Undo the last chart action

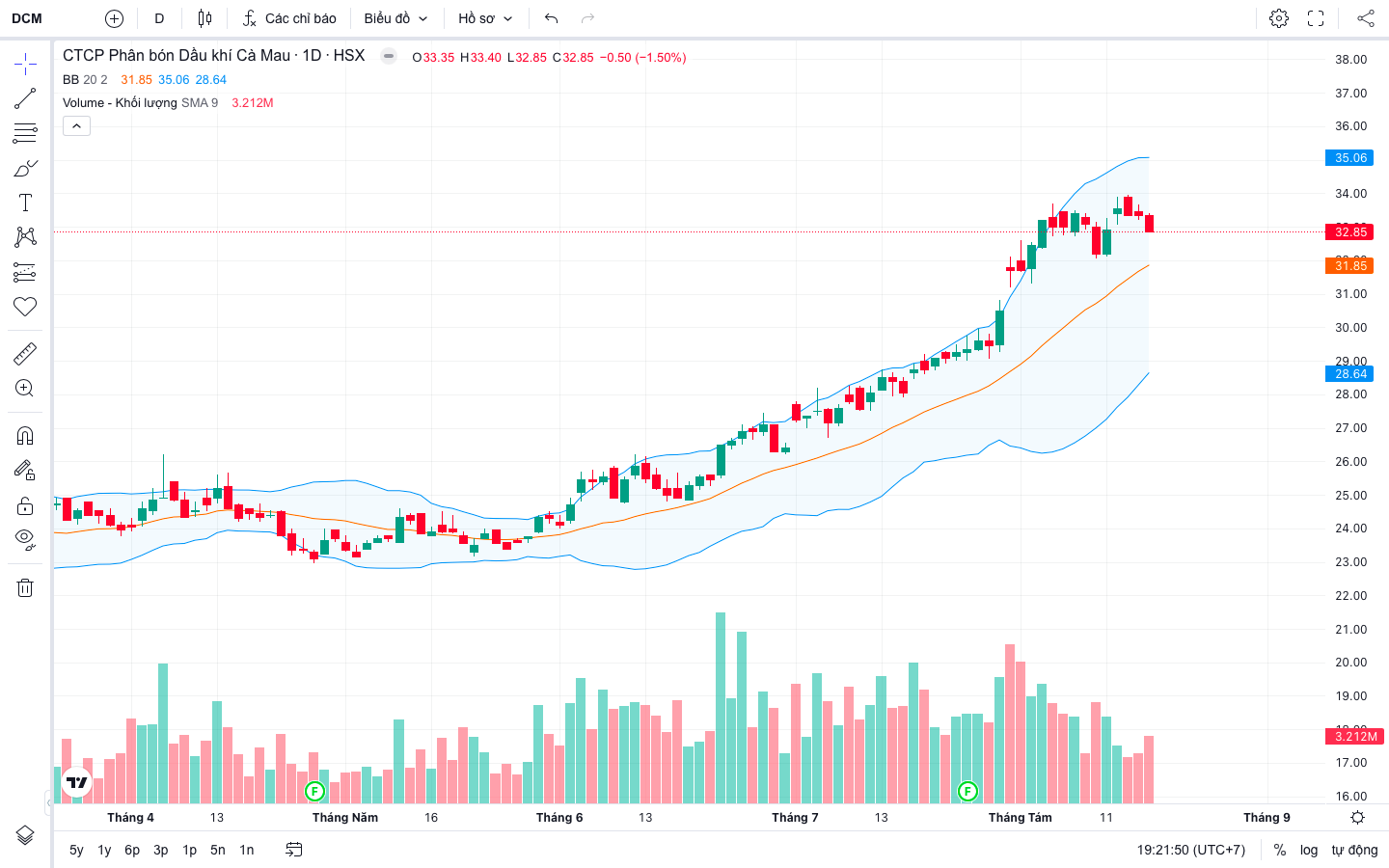coord(551,18)
